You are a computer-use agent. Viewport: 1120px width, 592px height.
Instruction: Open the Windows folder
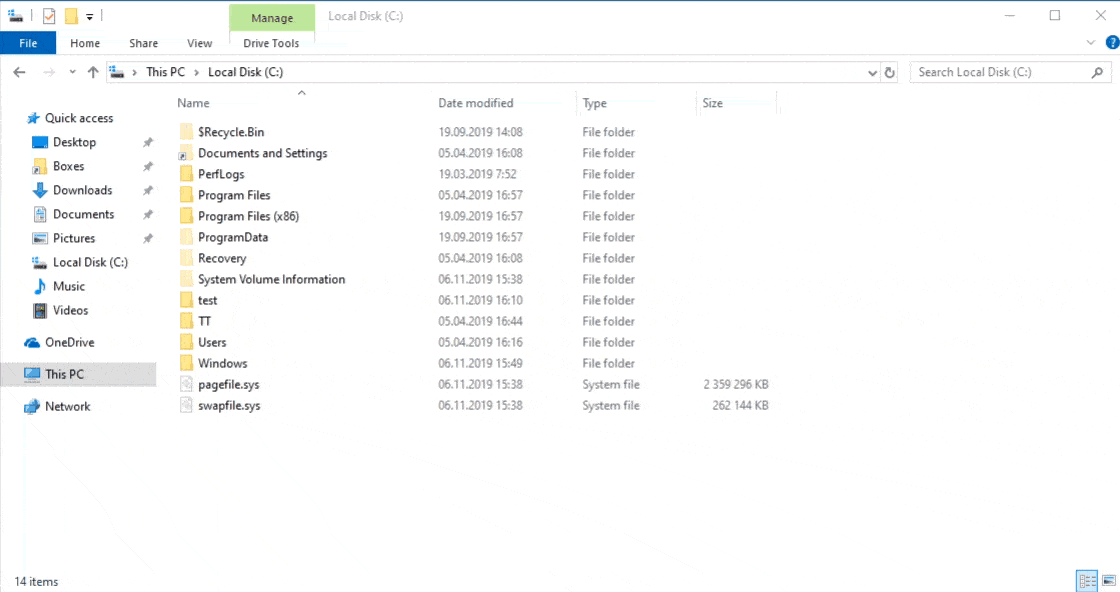pyautogui.click(x=222, y=363)
